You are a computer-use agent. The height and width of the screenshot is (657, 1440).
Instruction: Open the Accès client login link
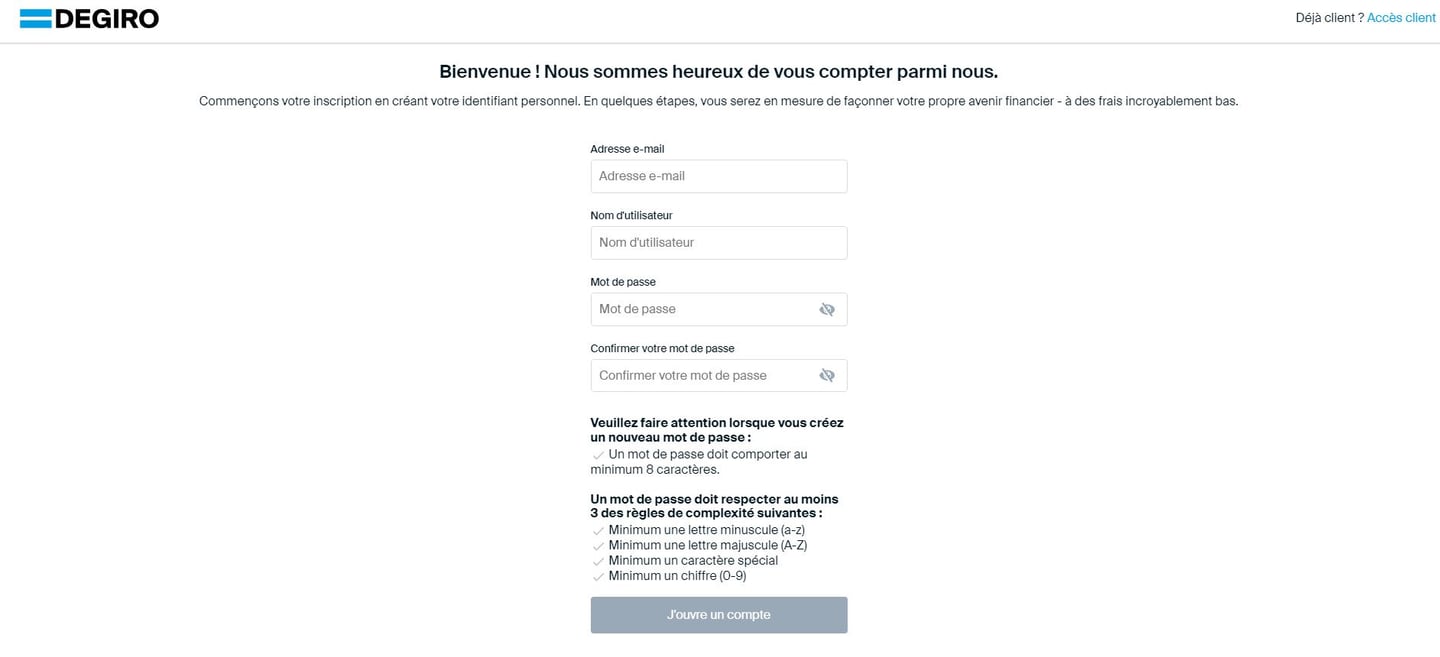click(x=1401, y=18)
